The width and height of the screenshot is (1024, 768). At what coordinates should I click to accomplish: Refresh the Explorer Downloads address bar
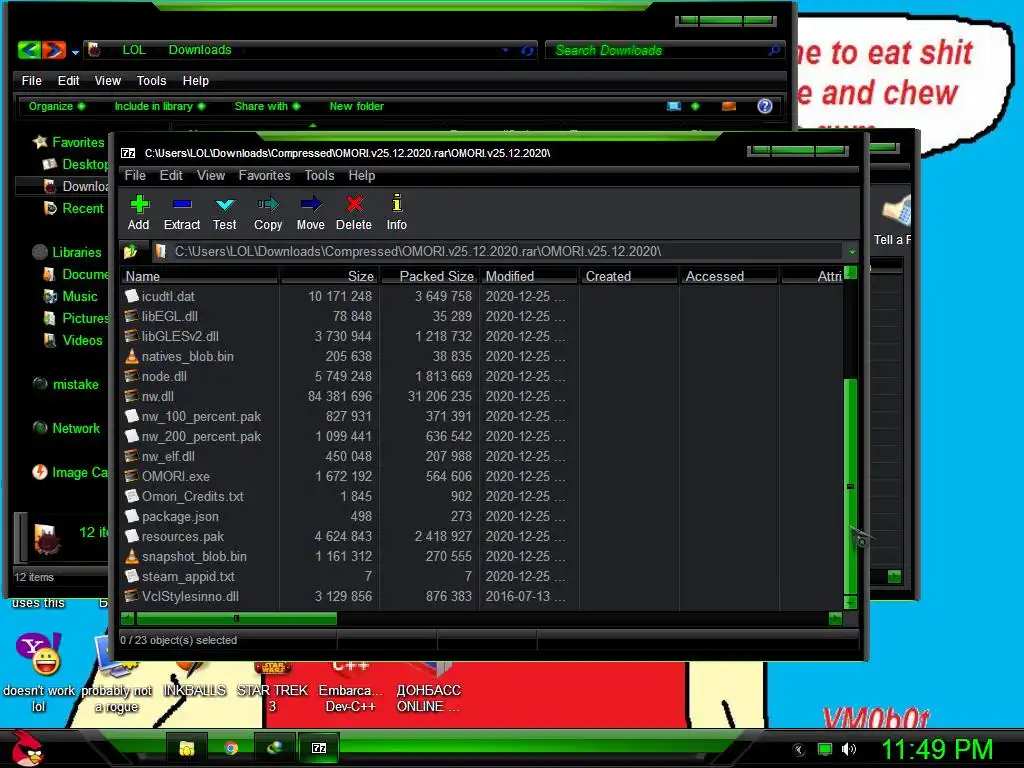point(527,50)
